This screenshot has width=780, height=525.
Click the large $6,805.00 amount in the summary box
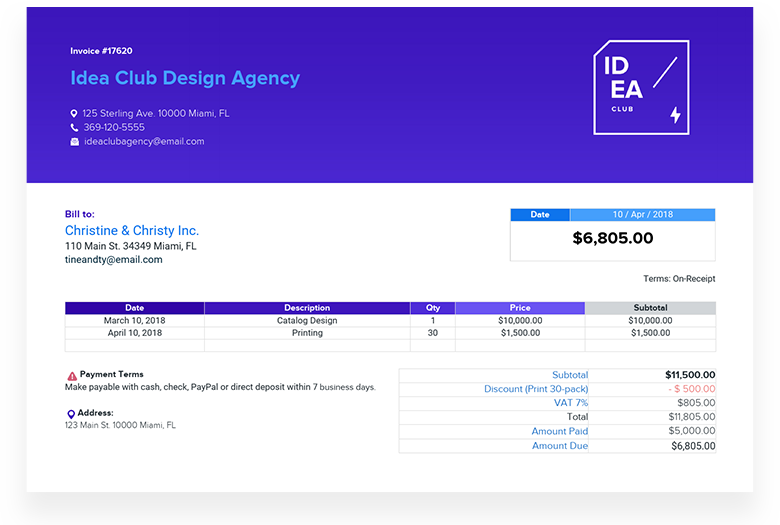point(613,238)
